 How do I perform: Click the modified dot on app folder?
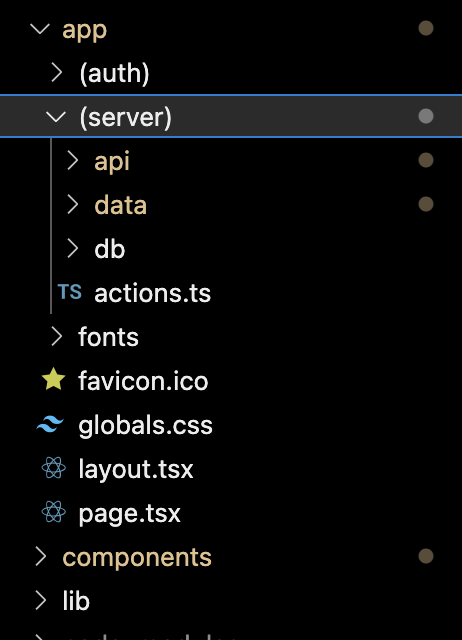pos(426,28)
